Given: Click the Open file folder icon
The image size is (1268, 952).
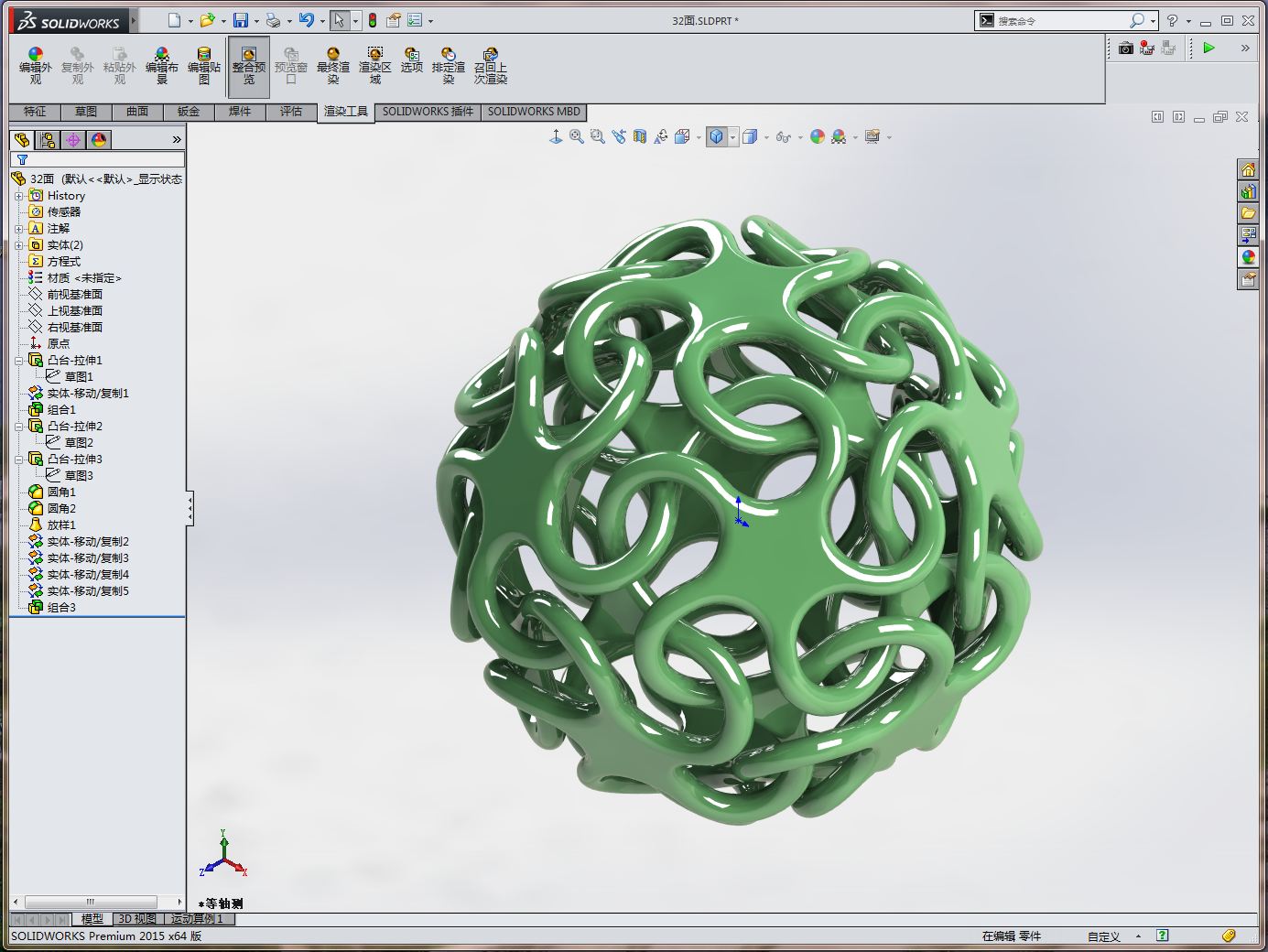Looking at the screenshot, I should 208,20.
